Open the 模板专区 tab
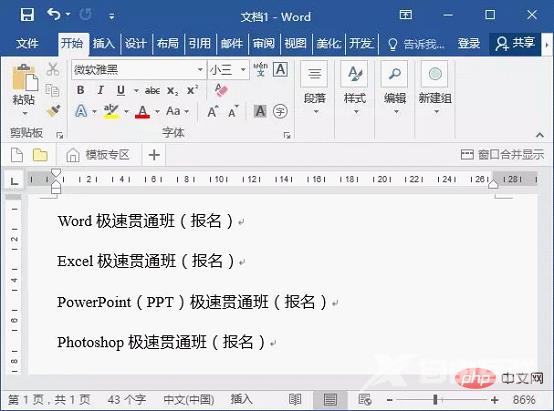Viewport: 554px width, 411px height. pyautogui.click(x=98, y=155)
